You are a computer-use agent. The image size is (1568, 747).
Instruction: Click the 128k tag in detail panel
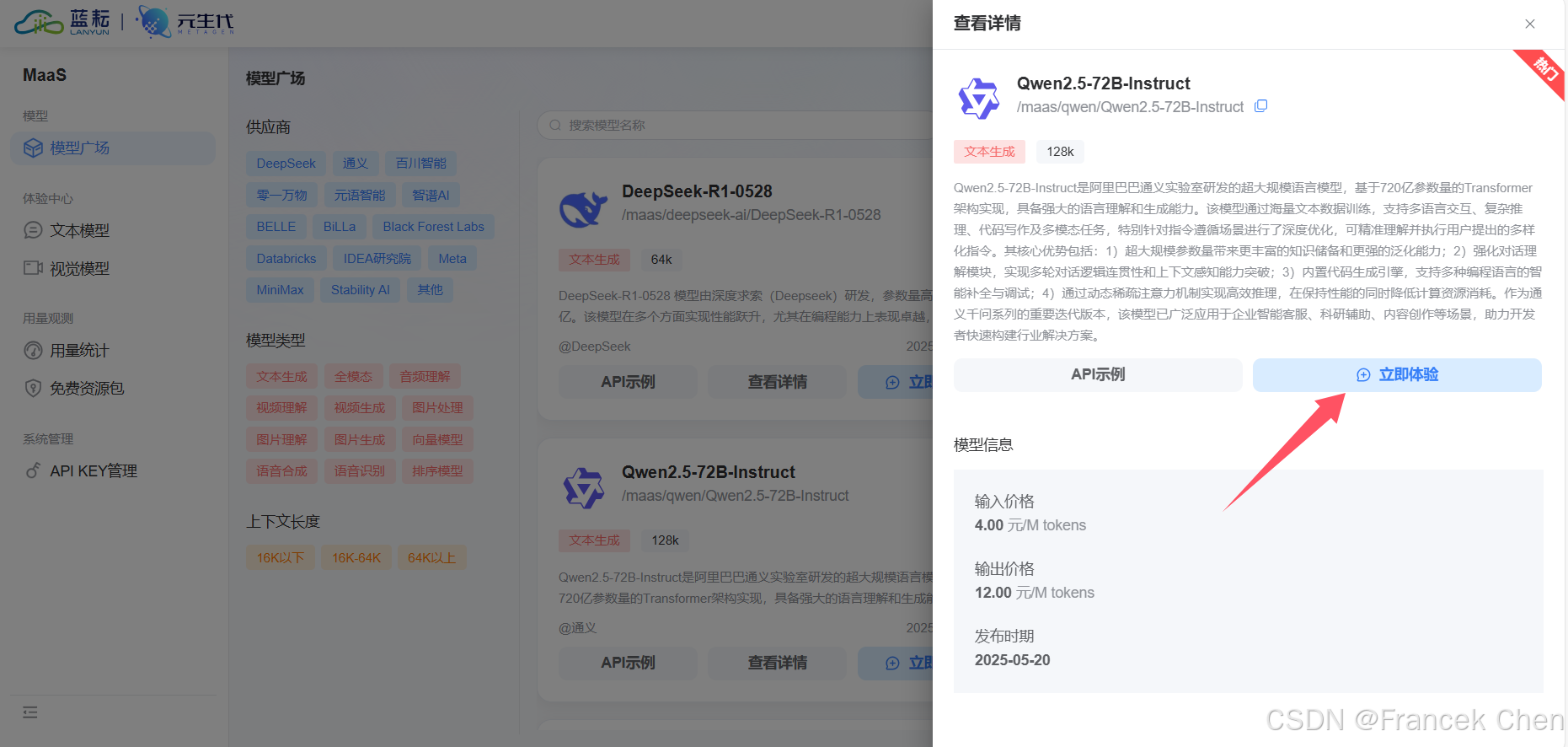point(1060,152)
